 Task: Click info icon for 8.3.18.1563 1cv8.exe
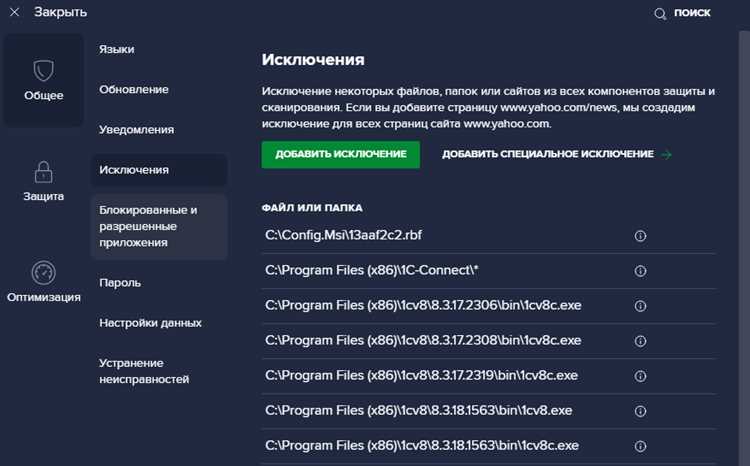[x=640, y=411]
